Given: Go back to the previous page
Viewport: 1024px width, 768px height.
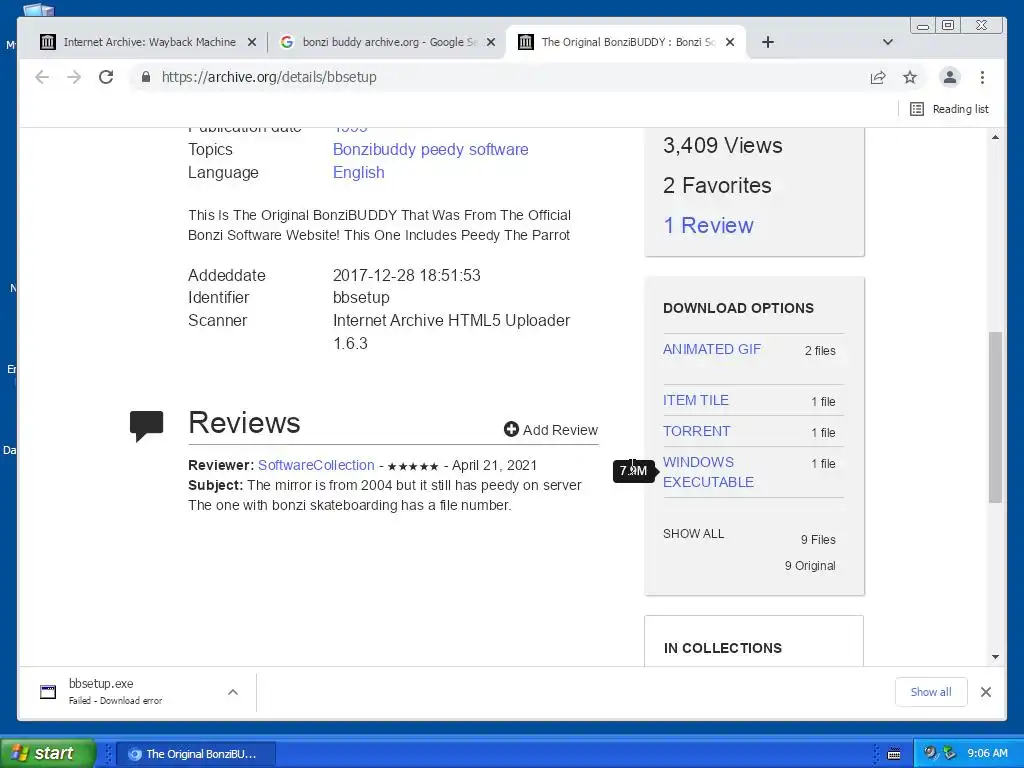Looking at the screenshot, I should coord(42,77).
